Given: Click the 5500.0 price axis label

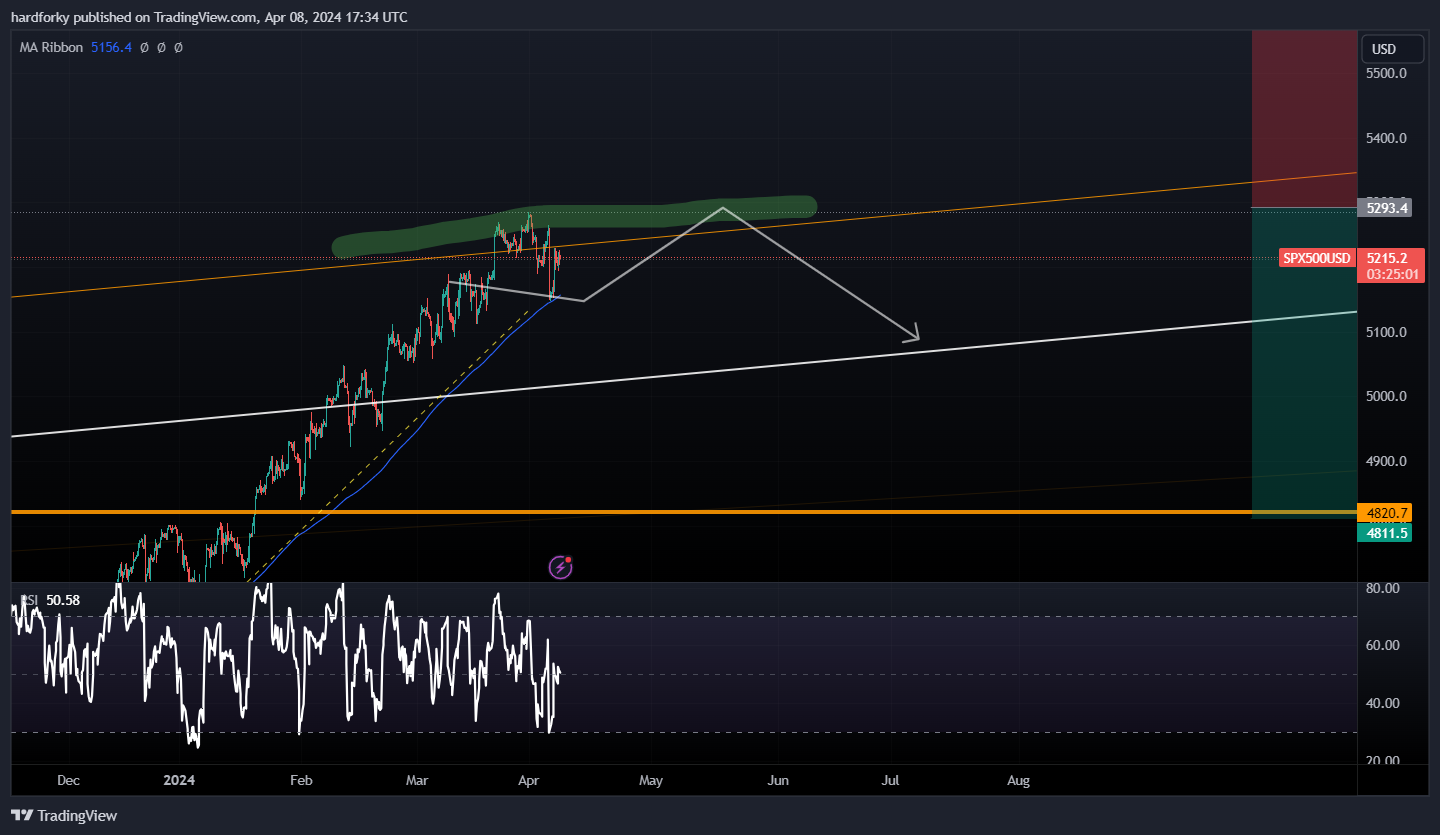Looking at the screenshot, I should pyautogui.click(x=1387, y=74).
